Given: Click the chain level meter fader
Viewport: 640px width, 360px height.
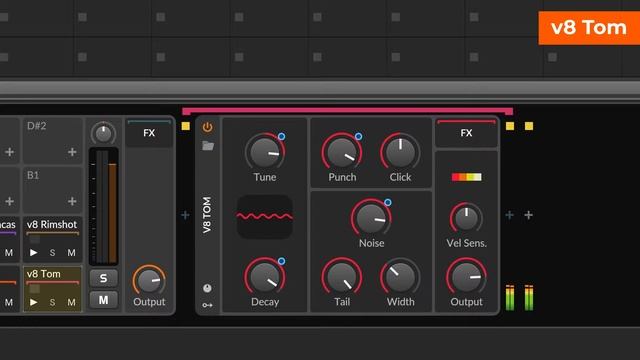Looking at the screenshot, I should (104, 207).
